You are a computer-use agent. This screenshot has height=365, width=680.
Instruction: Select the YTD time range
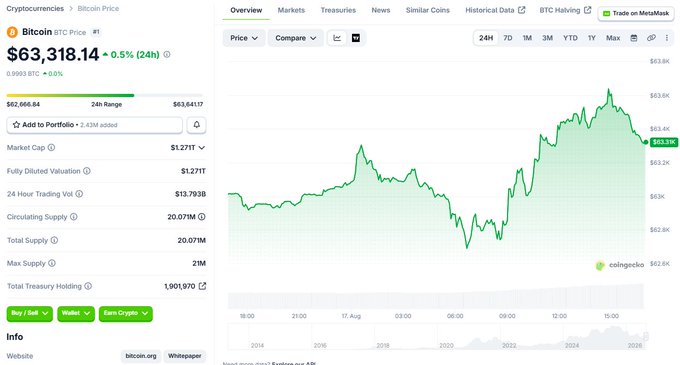[x=570, y=38]
